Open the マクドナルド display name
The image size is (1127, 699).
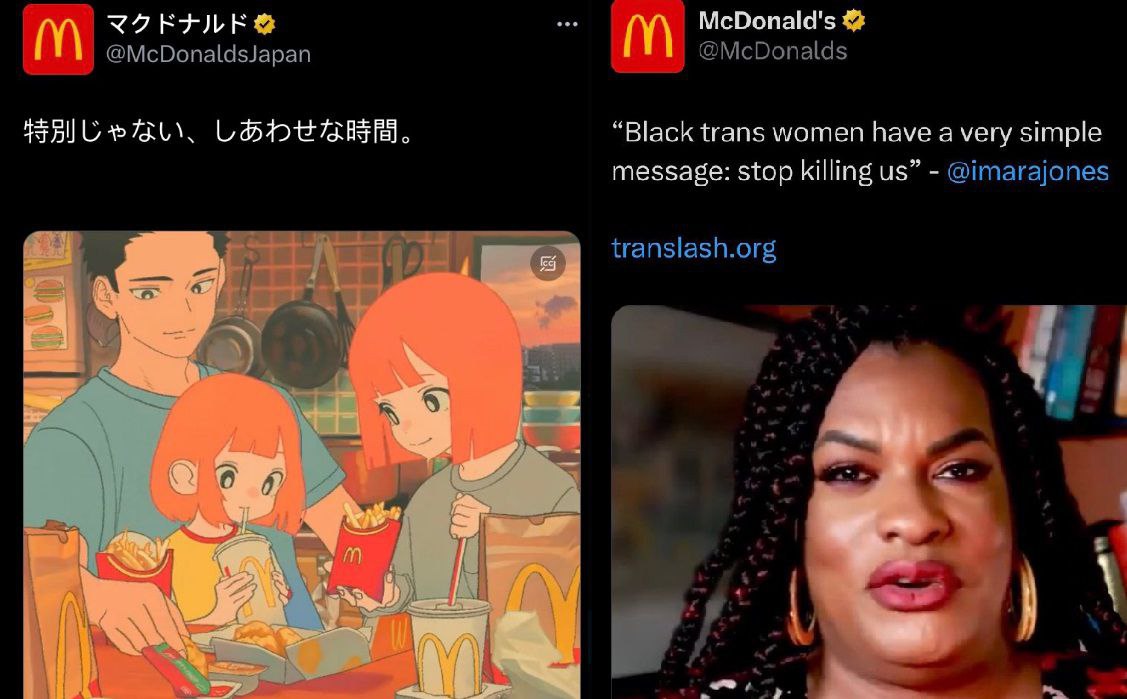click(x=177, y=24)
